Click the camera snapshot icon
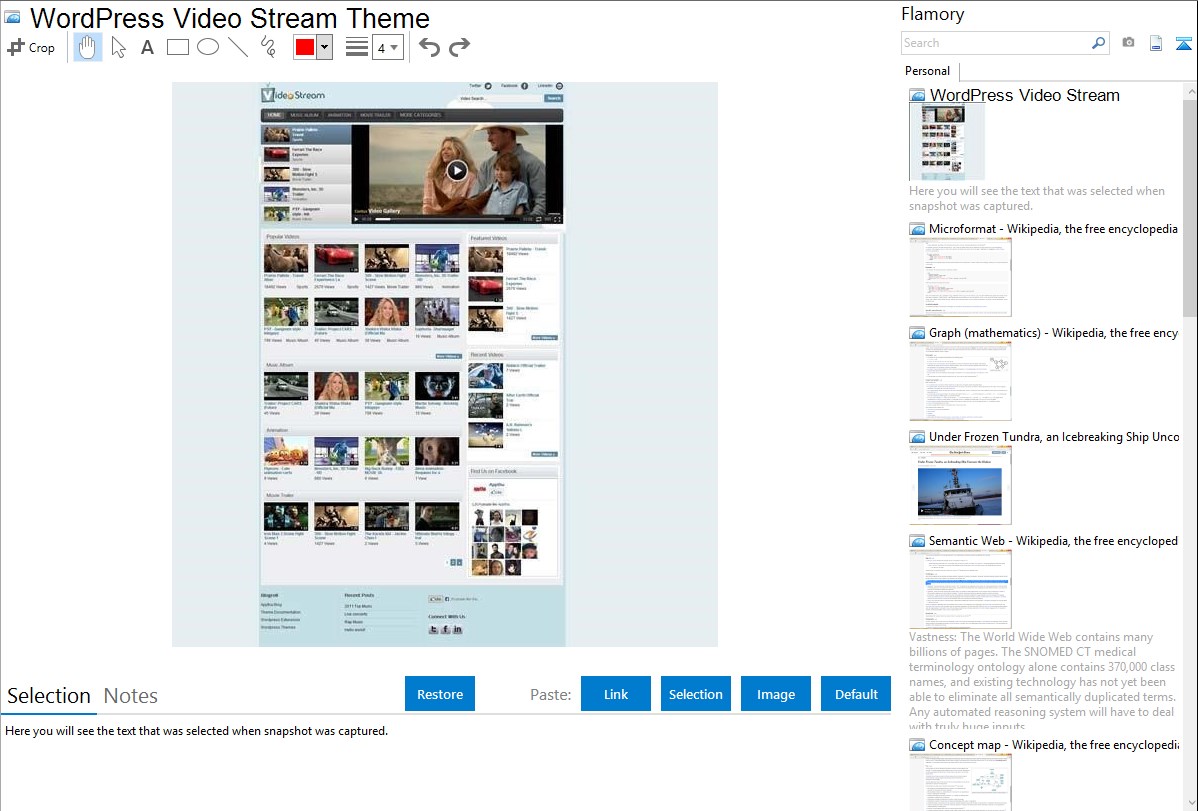The height and width of the screenshot is (811, 1198). (1128, 43)
